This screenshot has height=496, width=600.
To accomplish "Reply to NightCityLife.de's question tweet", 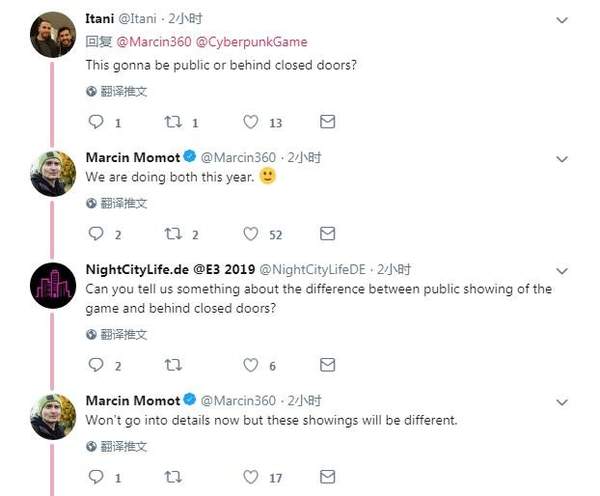I will coord(97,365).
